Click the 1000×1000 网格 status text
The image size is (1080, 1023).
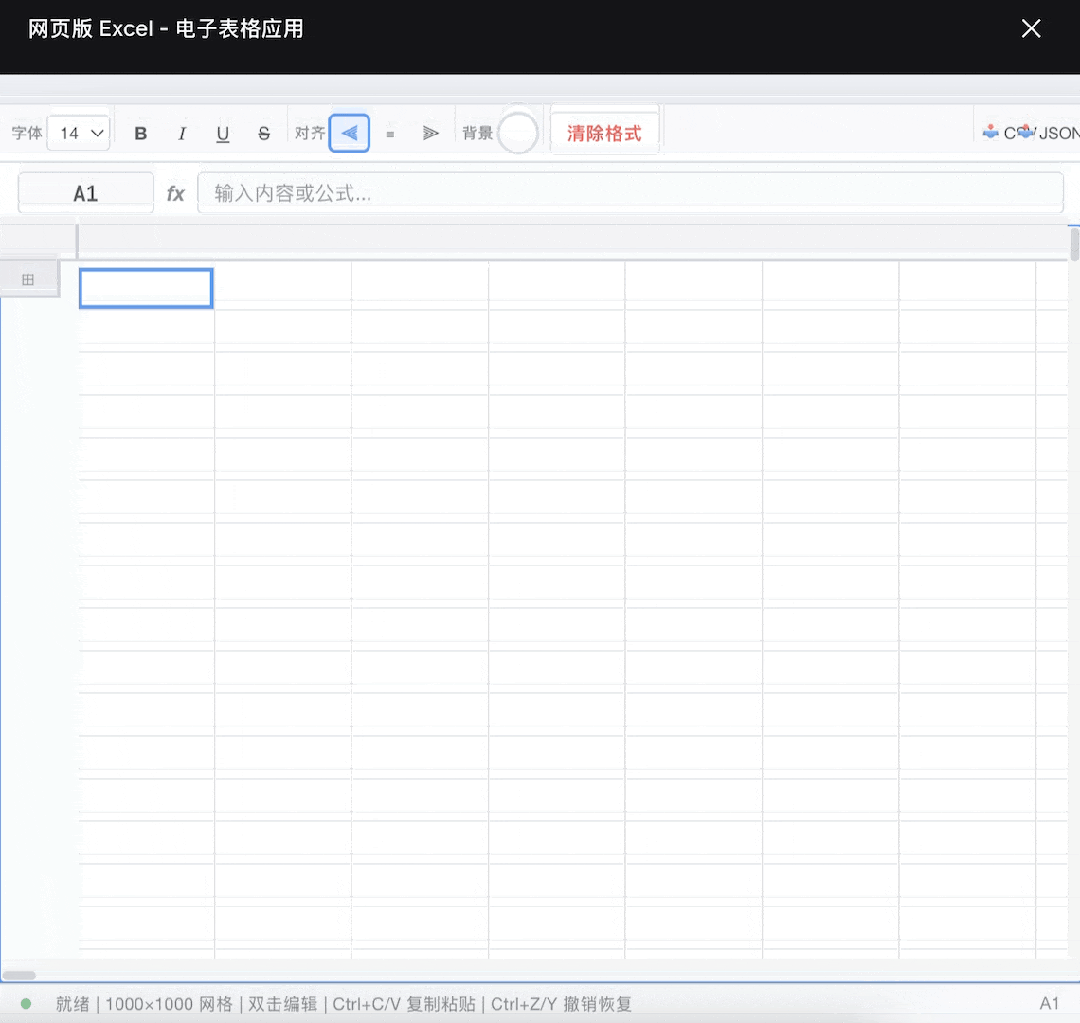click(169, 1004)
